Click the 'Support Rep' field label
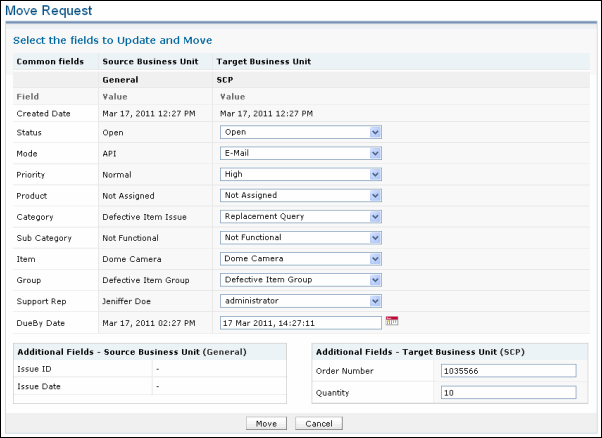The width and height of the screenshot is (602, 438). 41,301
